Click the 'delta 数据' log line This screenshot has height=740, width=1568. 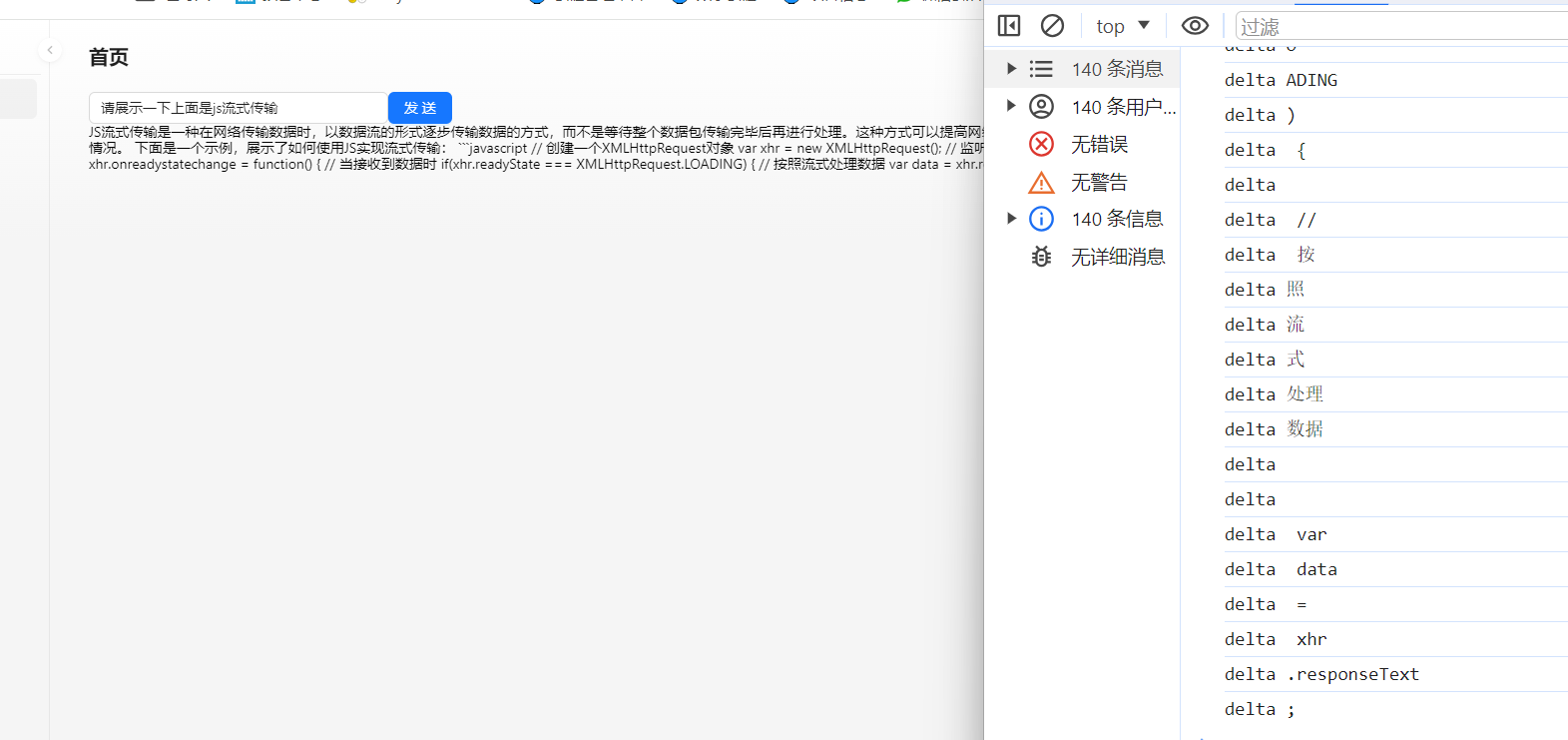pos(1396,429)
